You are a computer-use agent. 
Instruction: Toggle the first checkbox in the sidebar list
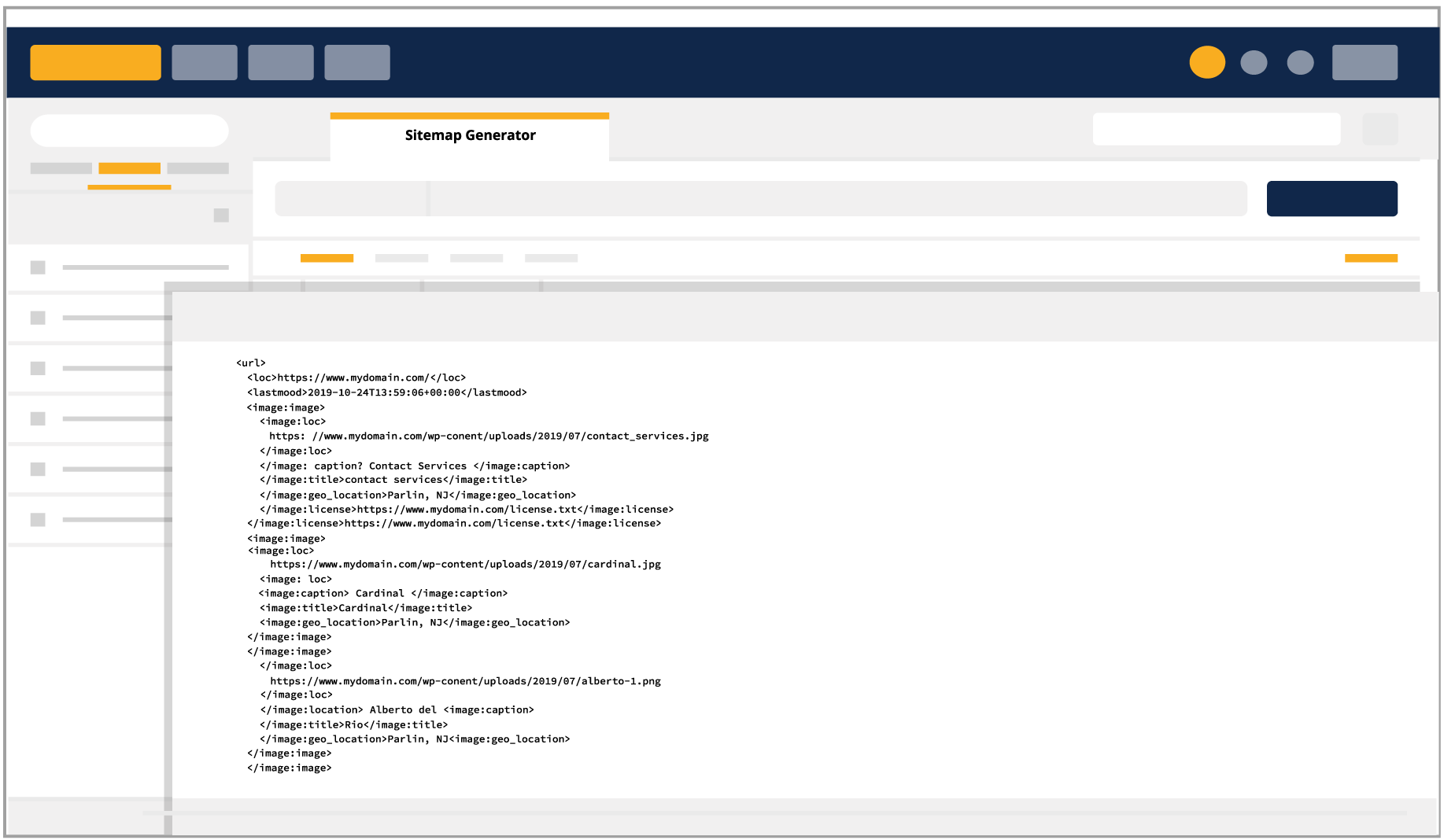point(38,267)
